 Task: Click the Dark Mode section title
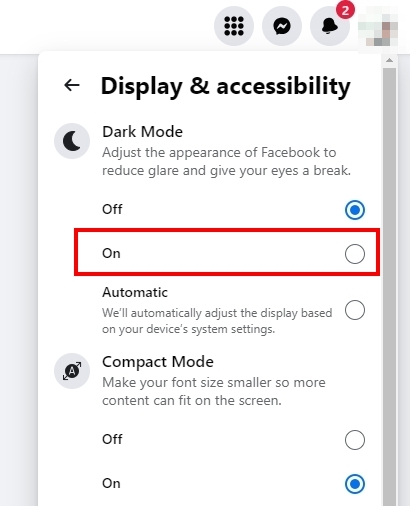click(142, 132)
